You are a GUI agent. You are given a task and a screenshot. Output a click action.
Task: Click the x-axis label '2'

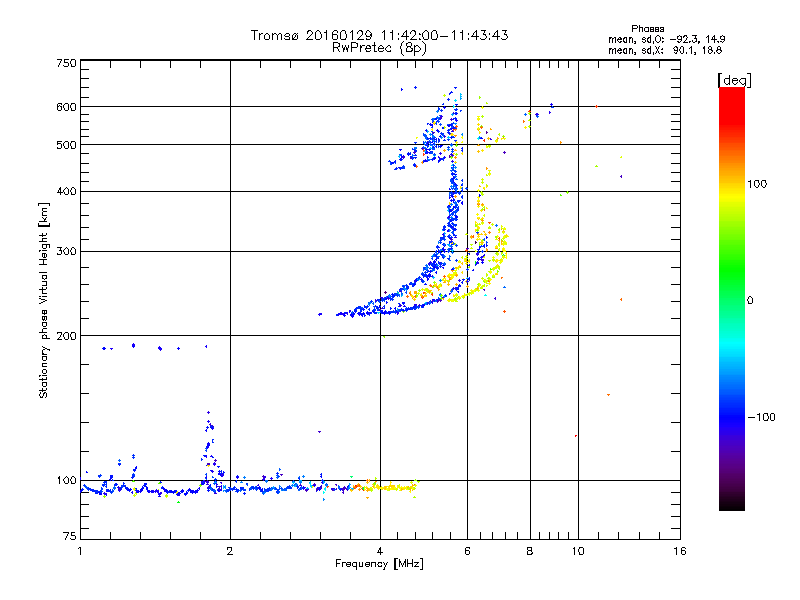point(230,551)
